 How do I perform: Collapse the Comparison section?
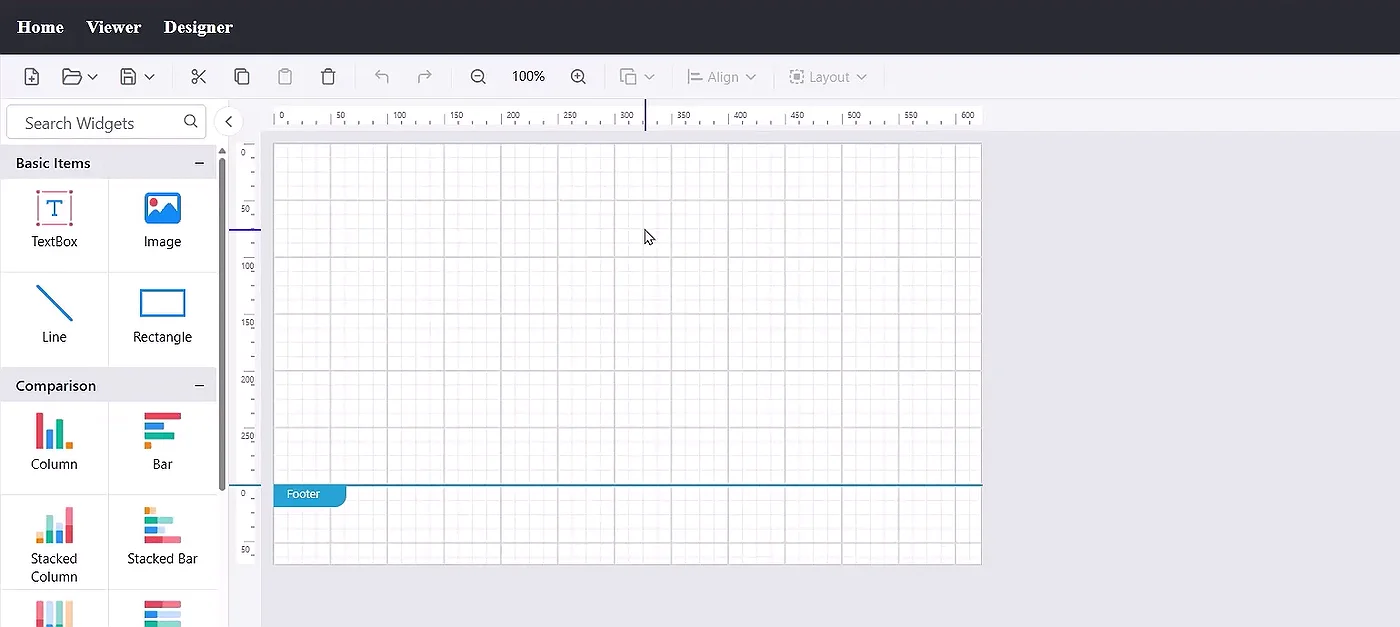click(199, 386)
